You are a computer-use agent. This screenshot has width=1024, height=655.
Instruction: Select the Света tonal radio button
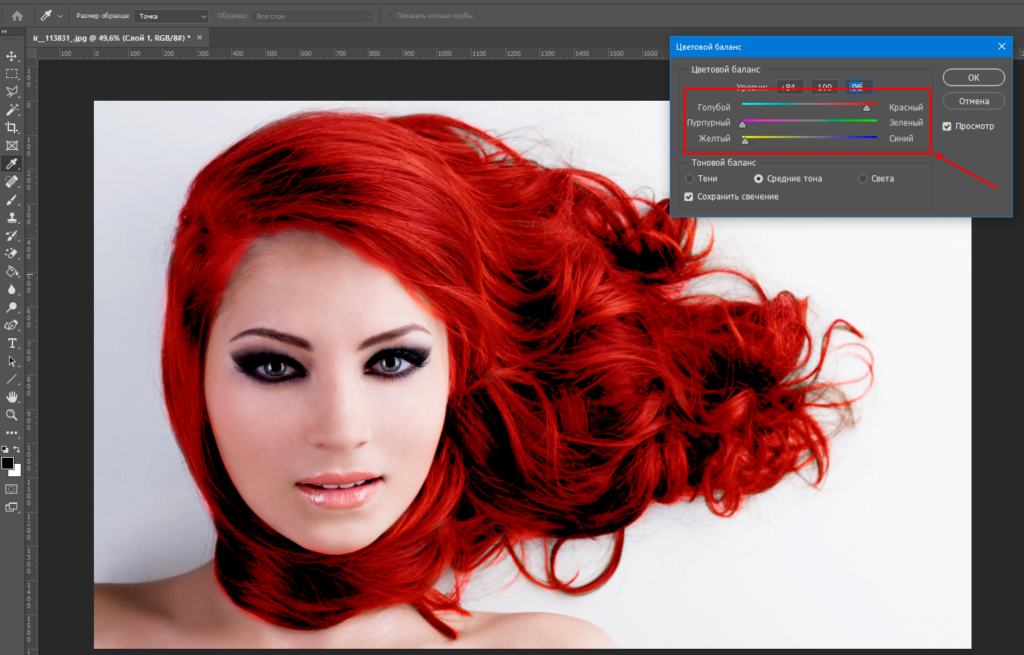(x=863, y=178)
